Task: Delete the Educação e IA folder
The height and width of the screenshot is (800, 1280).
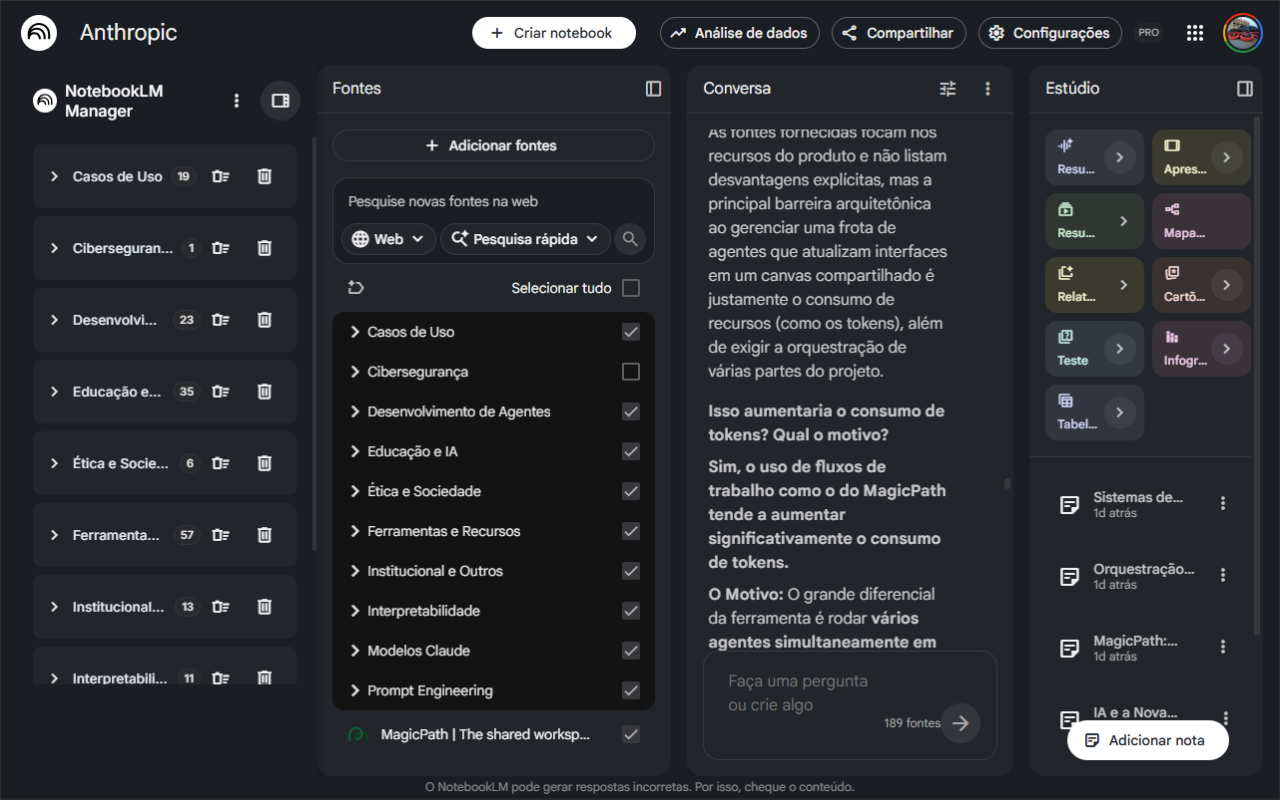Action: [x=264, y=392]
